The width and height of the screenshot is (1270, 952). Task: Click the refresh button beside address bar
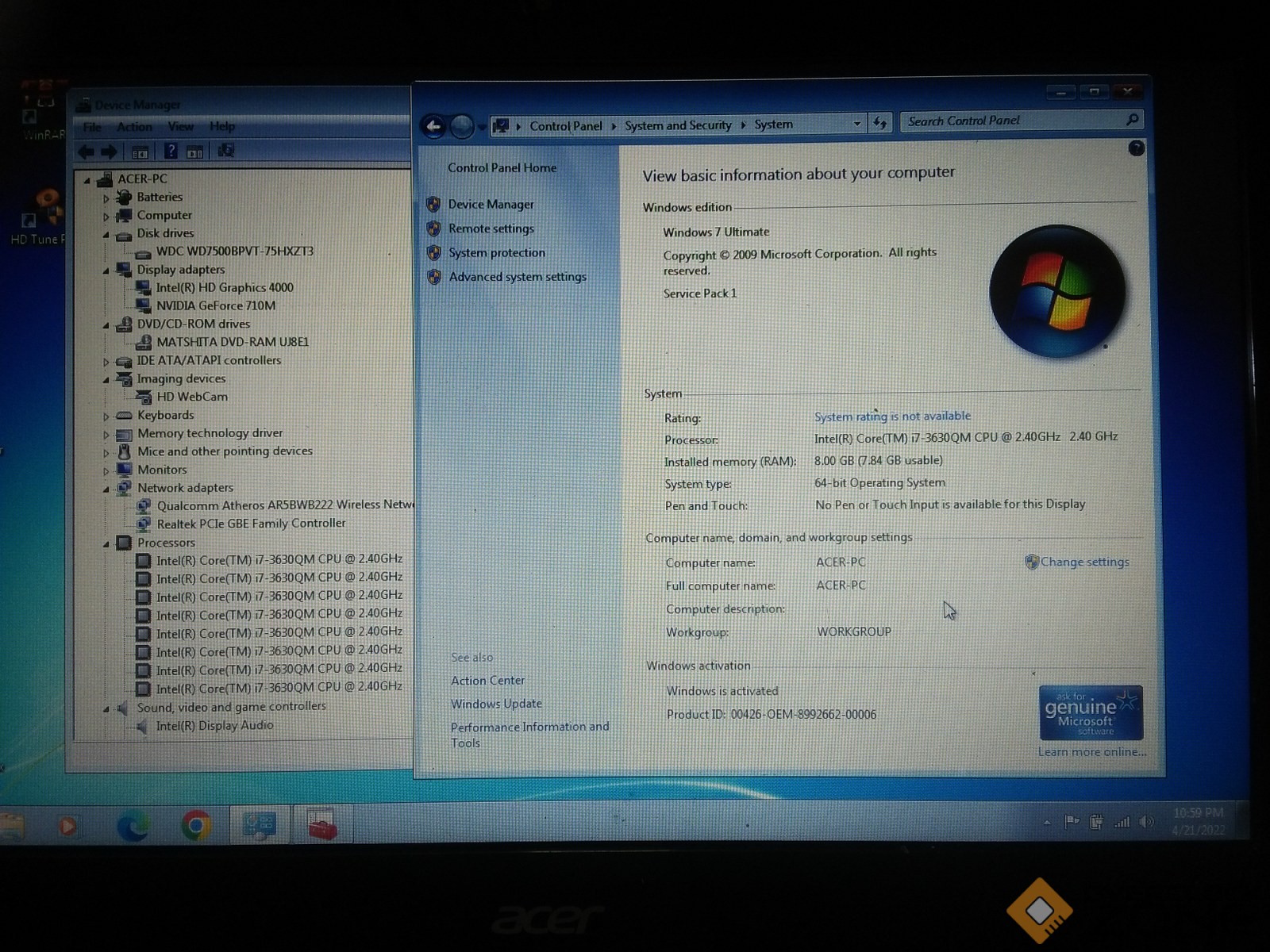(x=880, y=123)
